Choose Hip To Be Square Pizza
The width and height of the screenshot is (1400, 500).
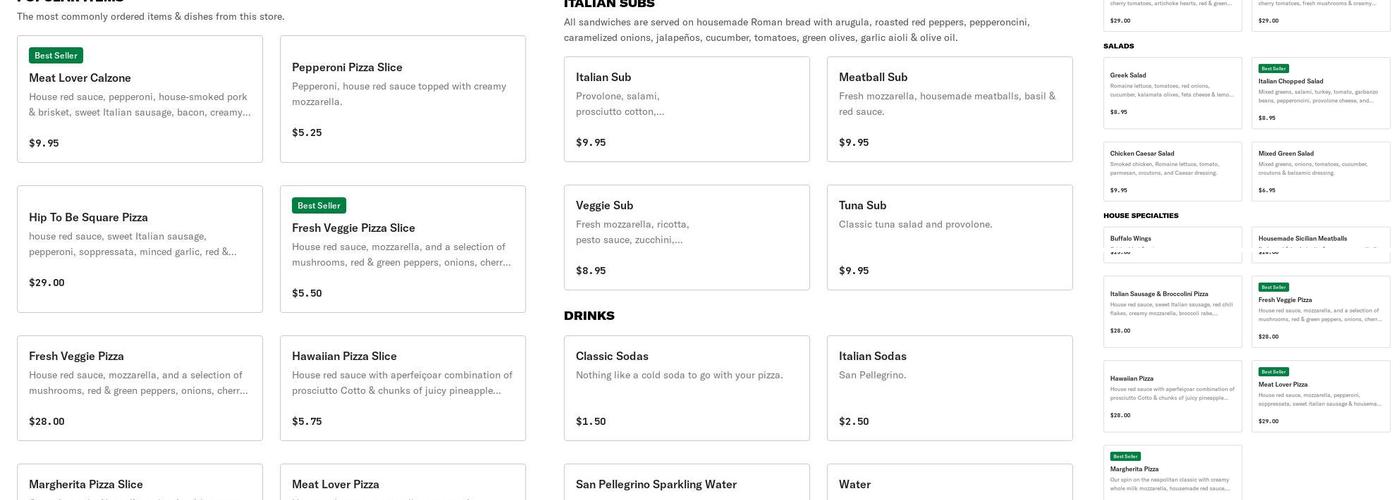140,249
